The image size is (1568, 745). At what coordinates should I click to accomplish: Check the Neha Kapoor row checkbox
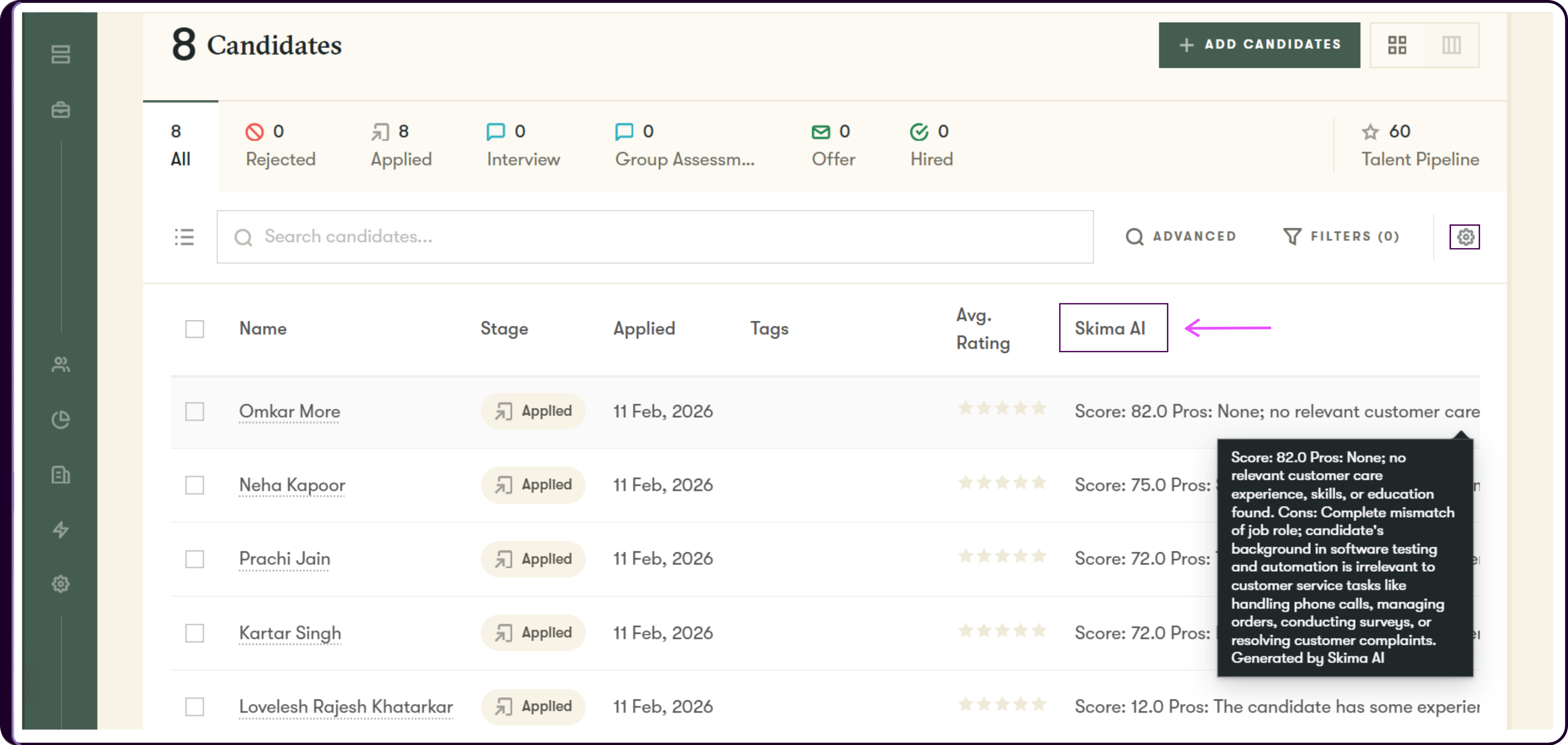(195, 485)
